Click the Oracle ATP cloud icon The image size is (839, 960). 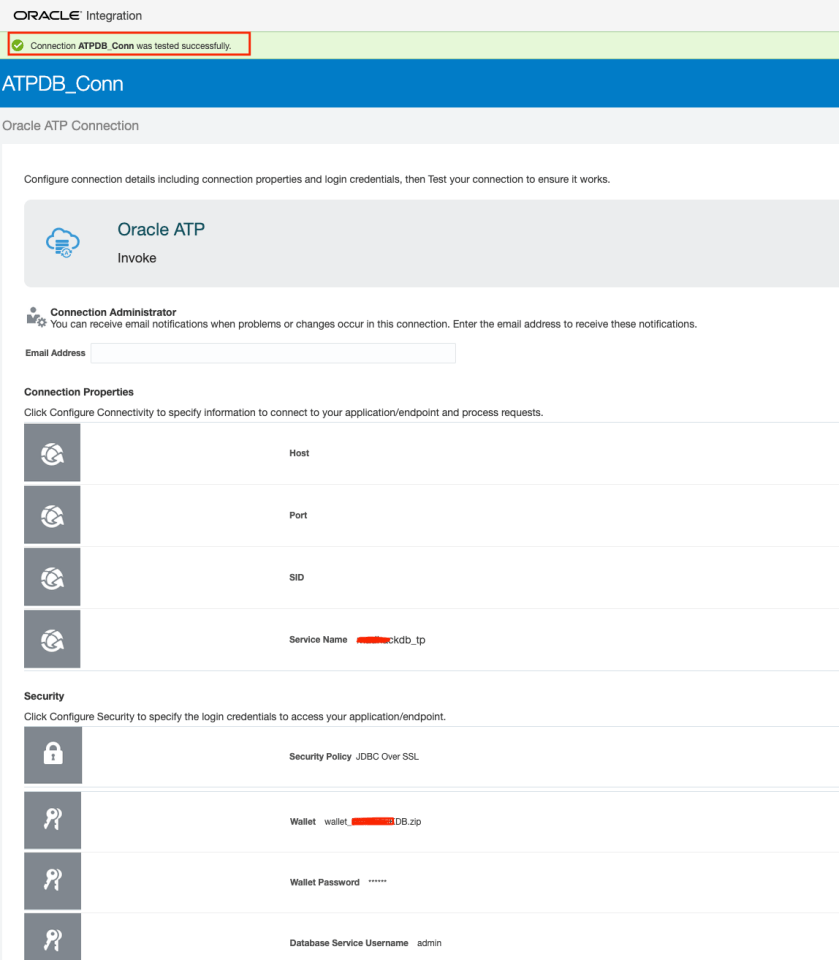[x=62, y=242]
